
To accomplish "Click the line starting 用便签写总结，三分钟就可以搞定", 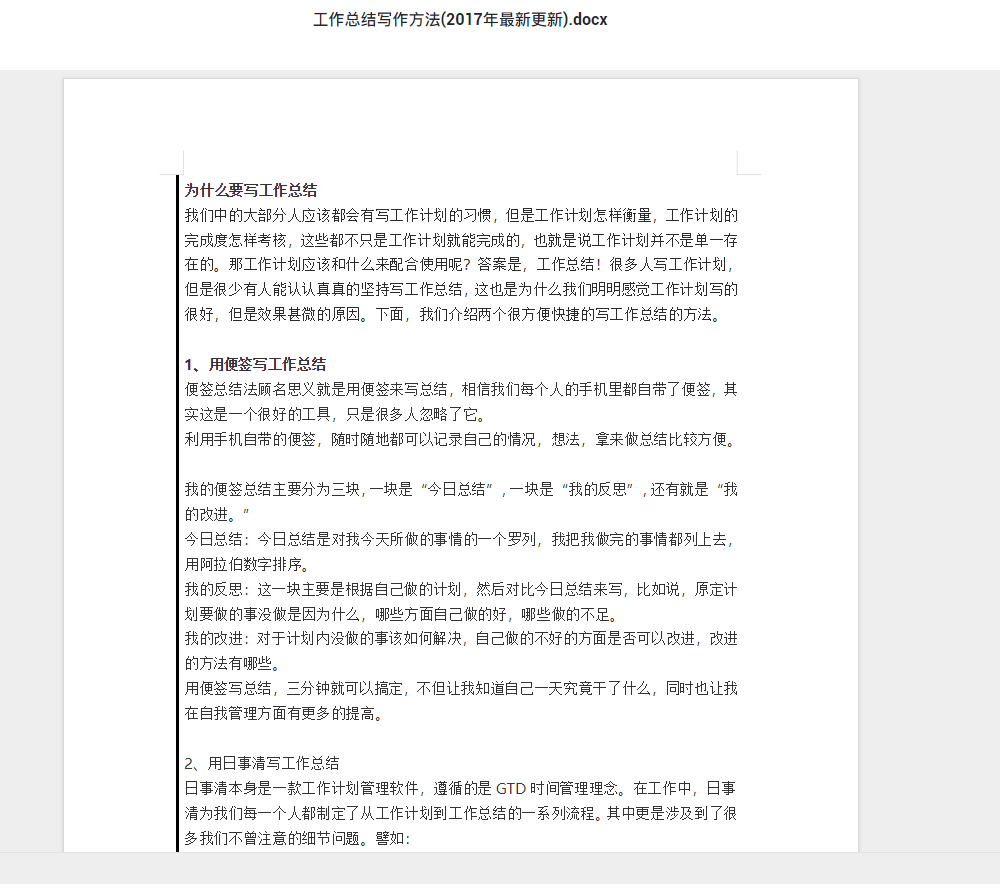I will point(461,688).
